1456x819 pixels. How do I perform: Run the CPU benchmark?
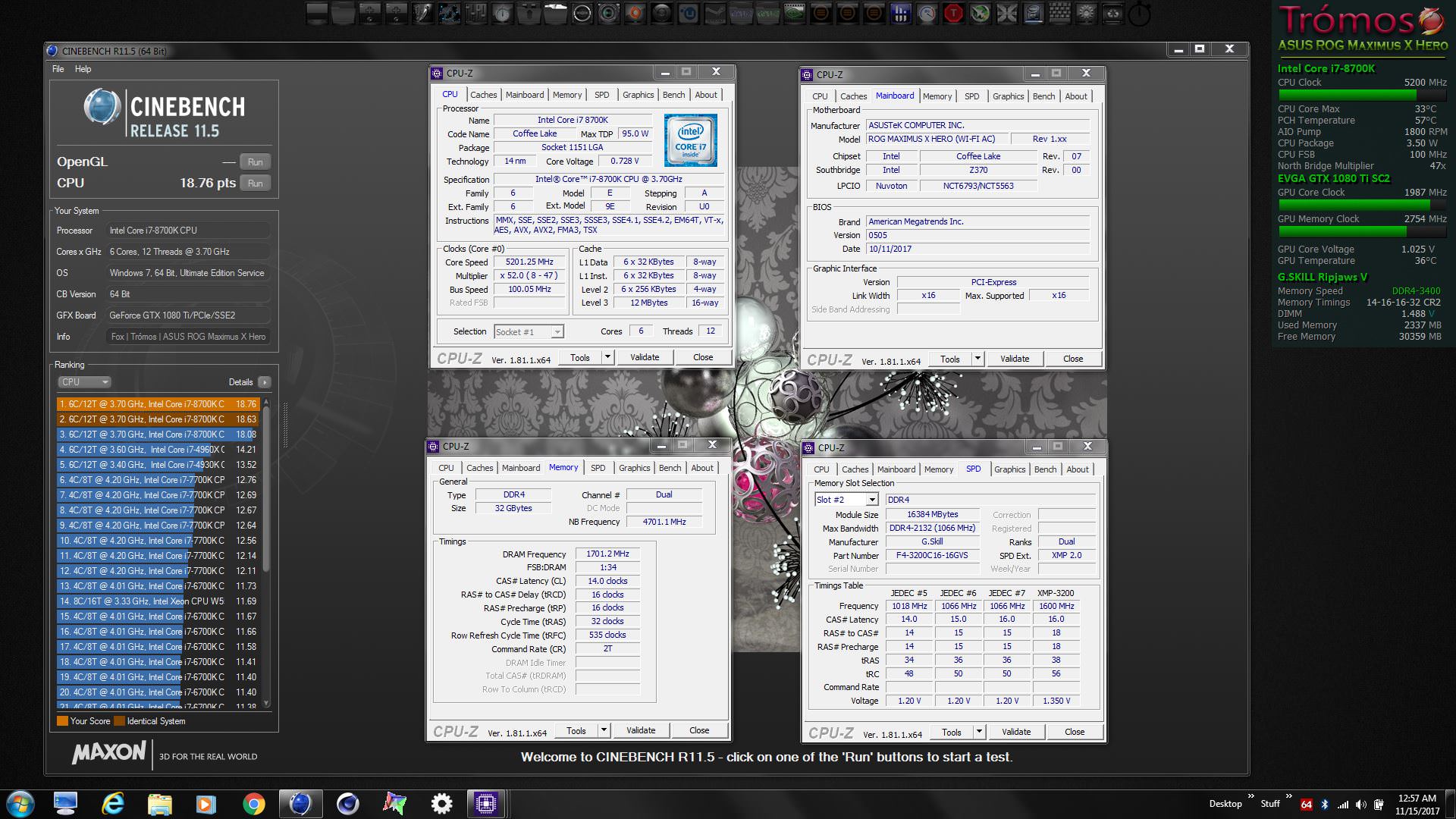(256, 184)
